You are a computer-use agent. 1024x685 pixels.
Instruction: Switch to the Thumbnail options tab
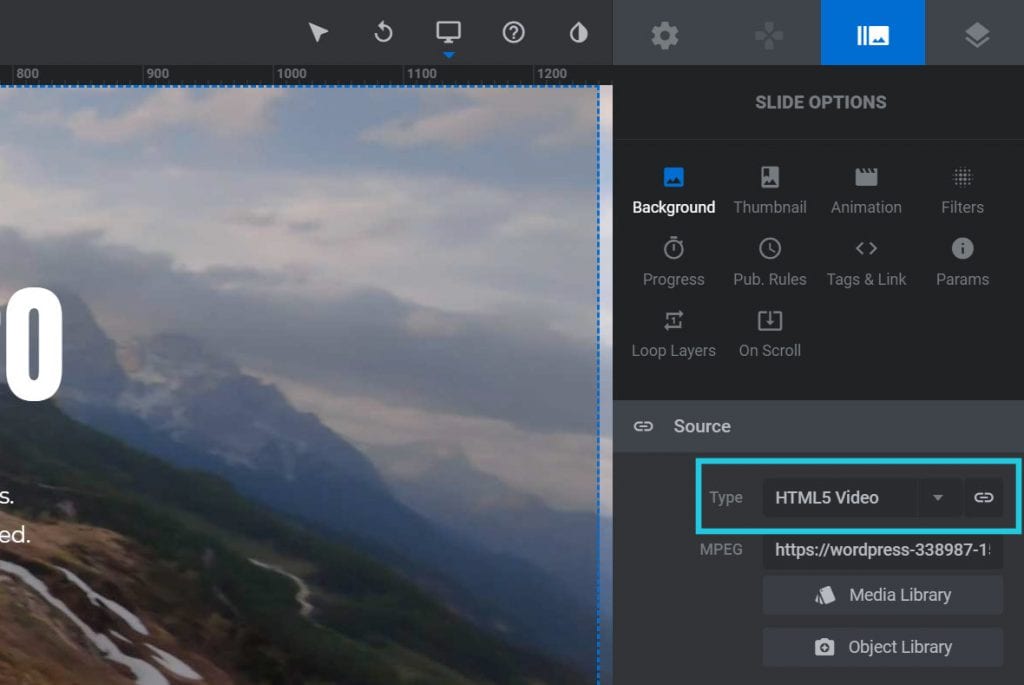pyautogui.click(x=770, y=190)
